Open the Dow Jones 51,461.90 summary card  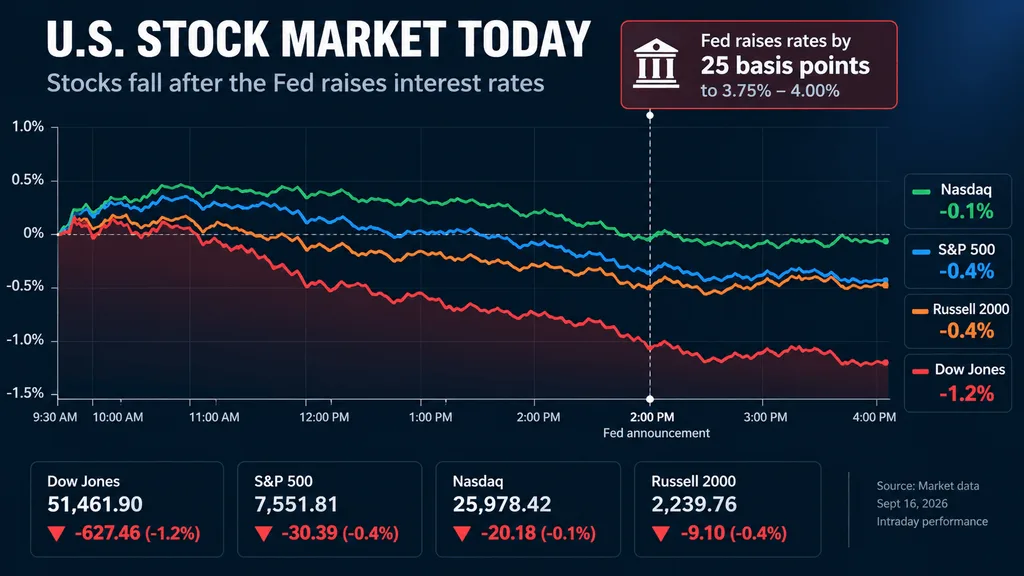[127, 509]
